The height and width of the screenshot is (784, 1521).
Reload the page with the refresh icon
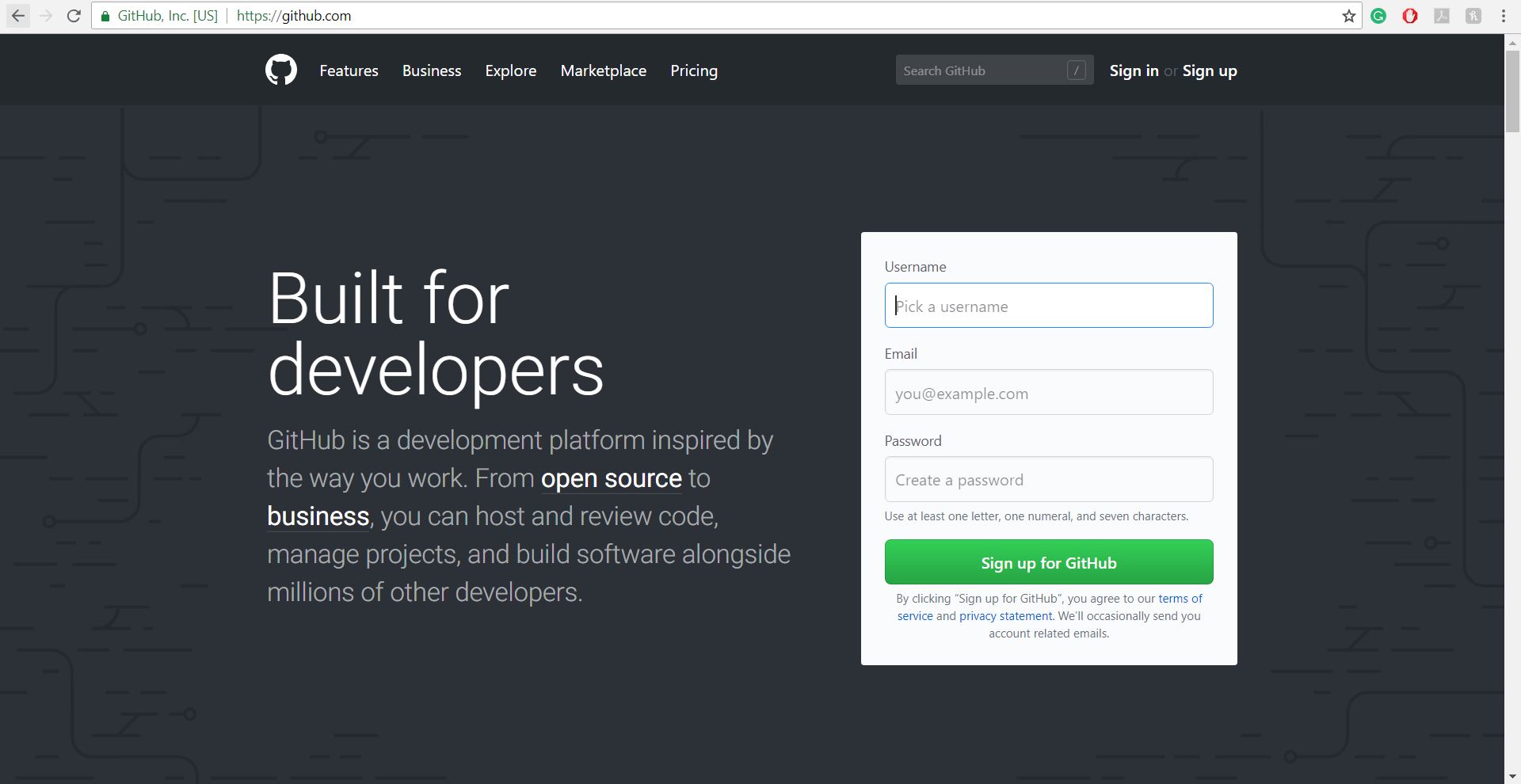pyautogui.click(x=74, y=16)
